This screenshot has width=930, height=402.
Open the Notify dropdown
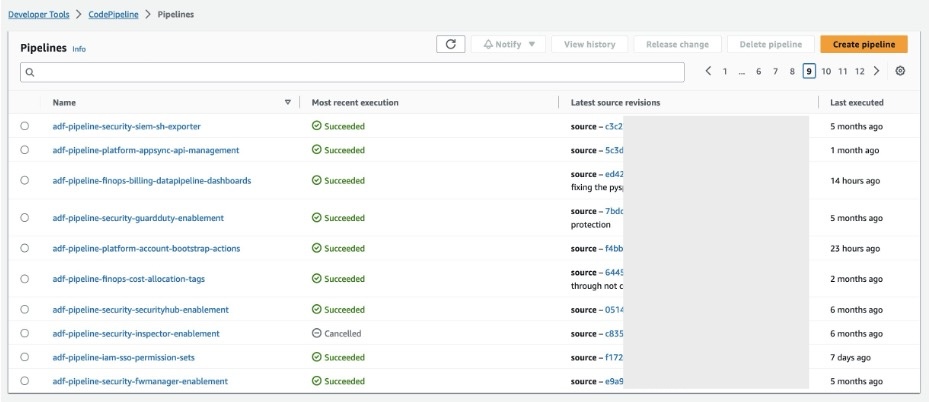click(x=509, y=44)
